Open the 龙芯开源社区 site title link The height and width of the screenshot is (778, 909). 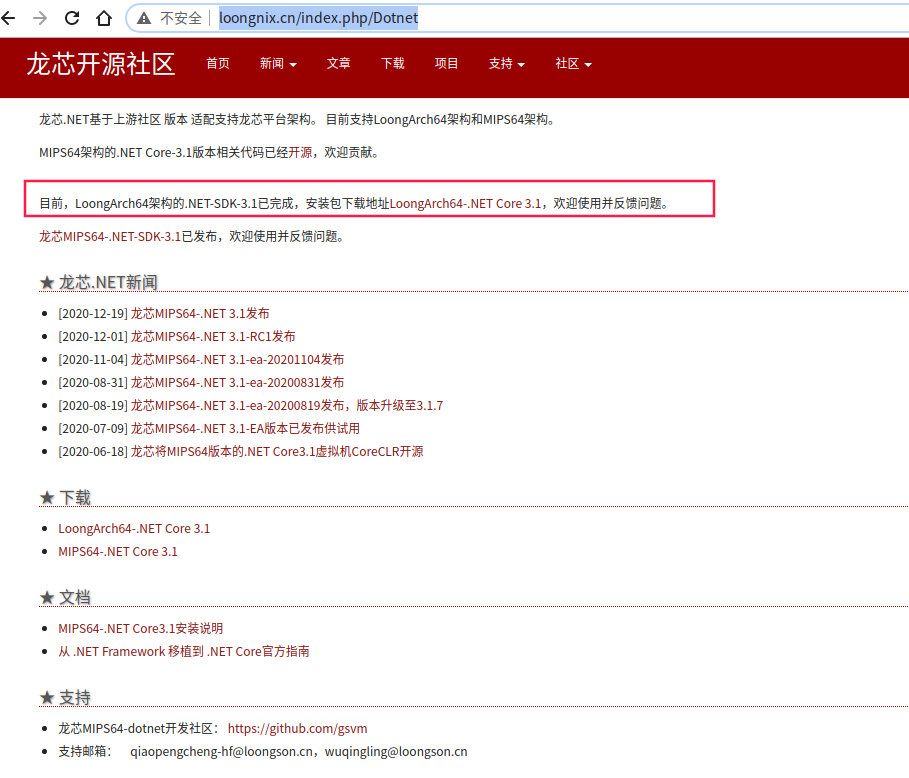[100, 64]
